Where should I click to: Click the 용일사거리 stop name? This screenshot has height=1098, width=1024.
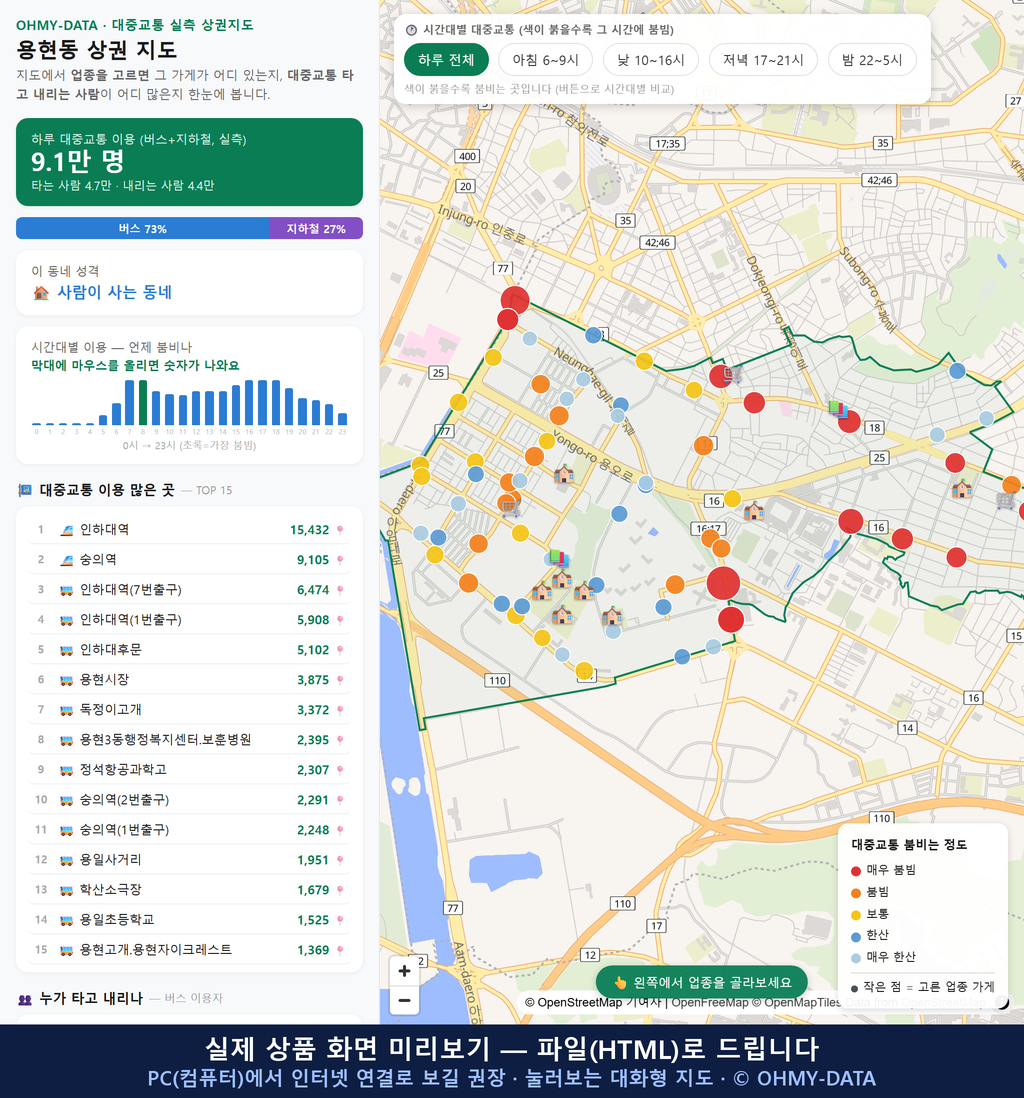(110, 860)
